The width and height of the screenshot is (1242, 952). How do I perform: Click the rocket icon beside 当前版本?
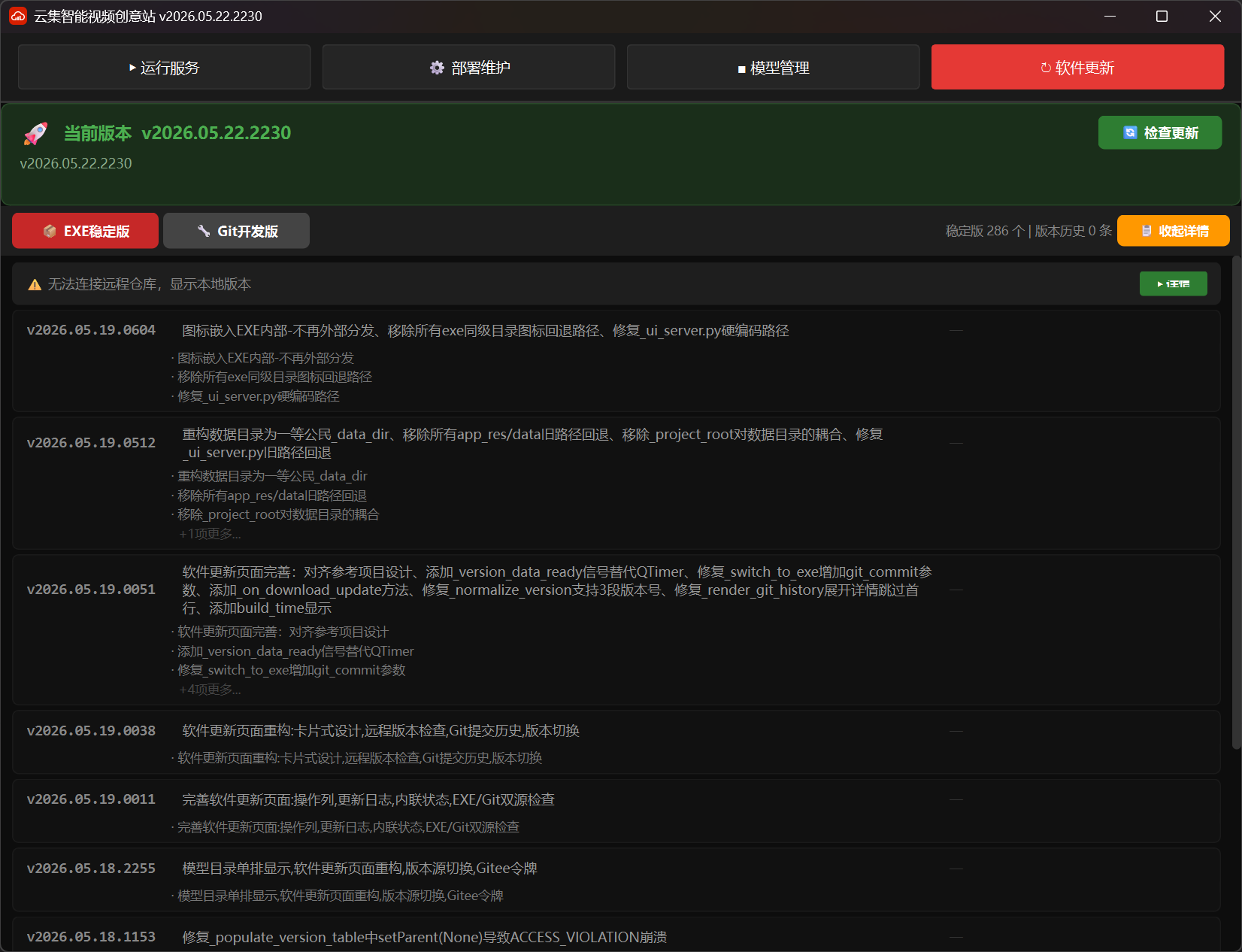[35, 134]
